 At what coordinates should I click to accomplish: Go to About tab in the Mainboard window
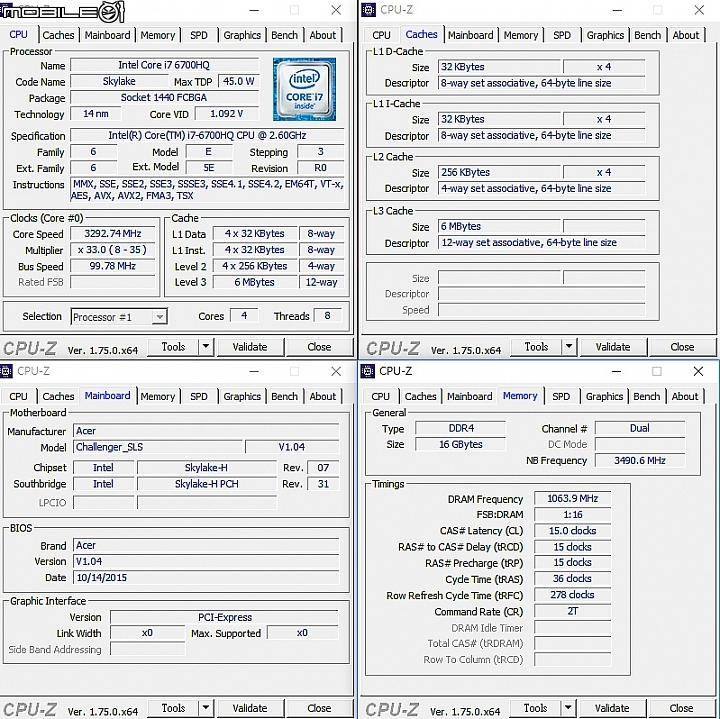(322, 396)
